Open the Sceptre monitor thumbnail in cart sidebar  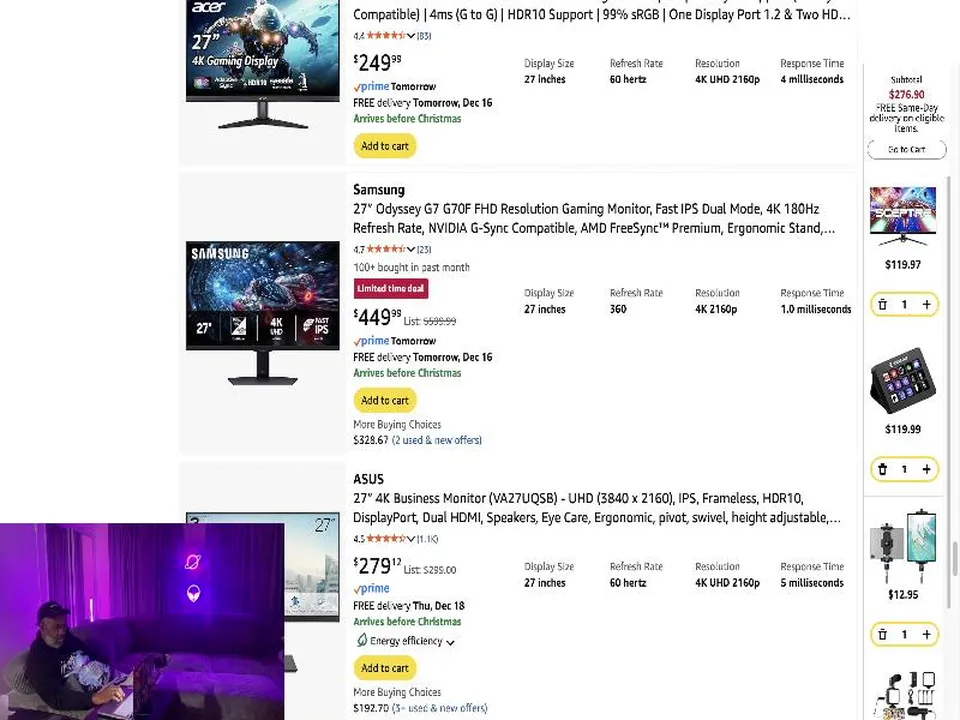coord(903,215)
